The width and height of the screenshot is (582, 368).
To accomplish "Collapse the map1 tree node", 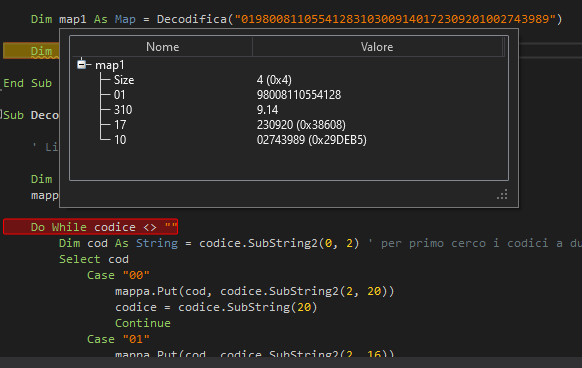I will tap(82, 65).
